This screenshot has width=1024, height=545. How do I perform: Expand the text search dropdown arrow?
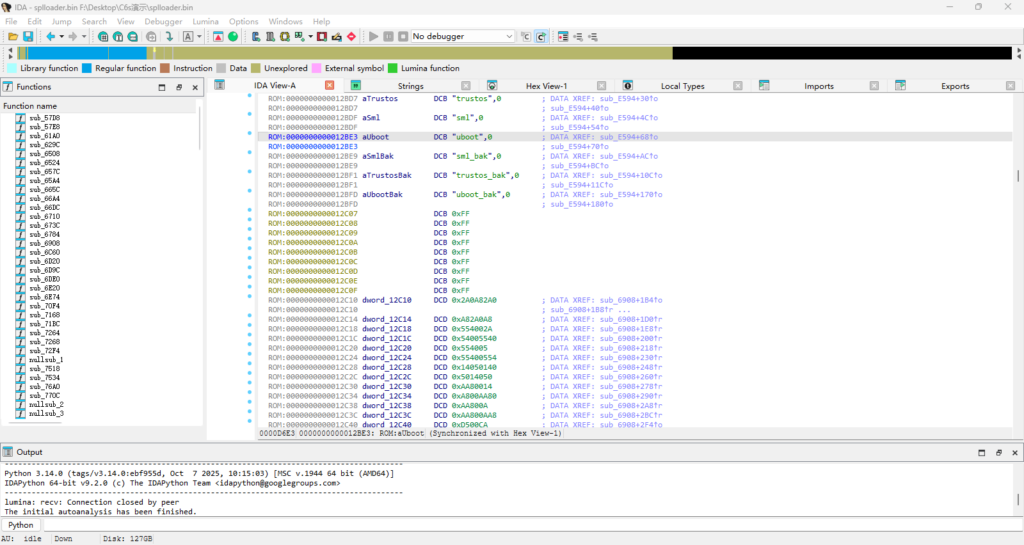pos(200,37)
